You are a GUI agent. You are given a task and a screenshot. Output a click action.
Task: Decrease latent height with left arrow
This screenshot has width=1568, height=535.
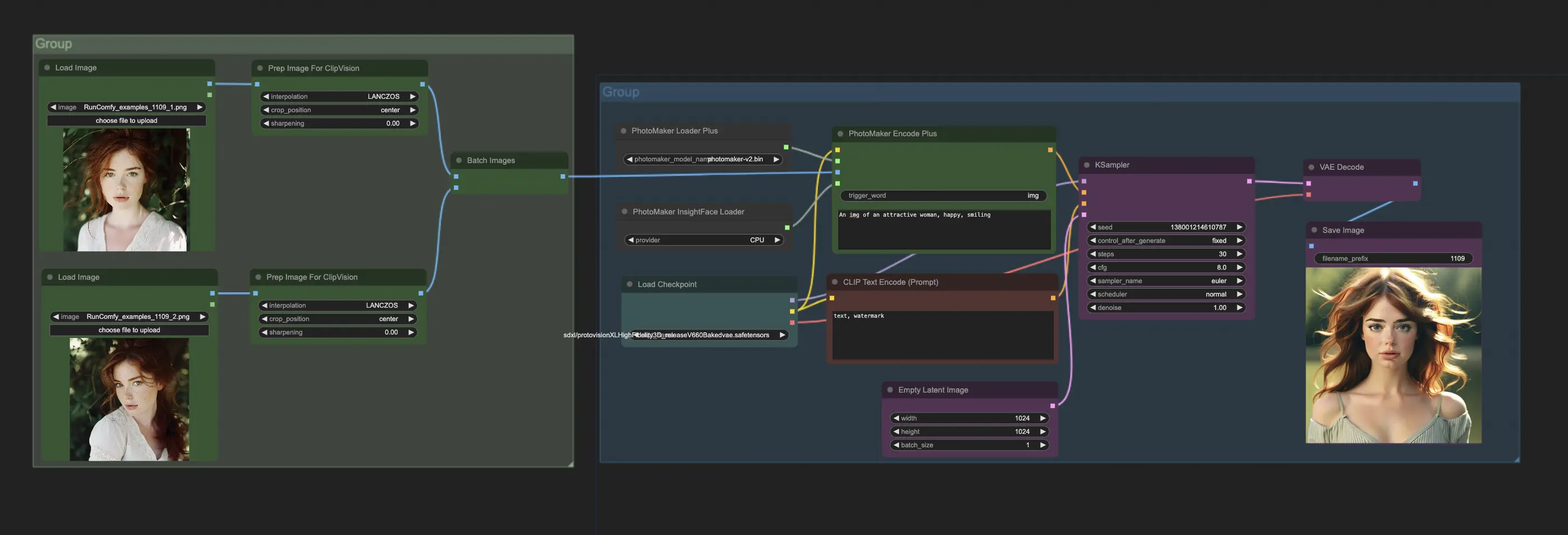(896, 432)
